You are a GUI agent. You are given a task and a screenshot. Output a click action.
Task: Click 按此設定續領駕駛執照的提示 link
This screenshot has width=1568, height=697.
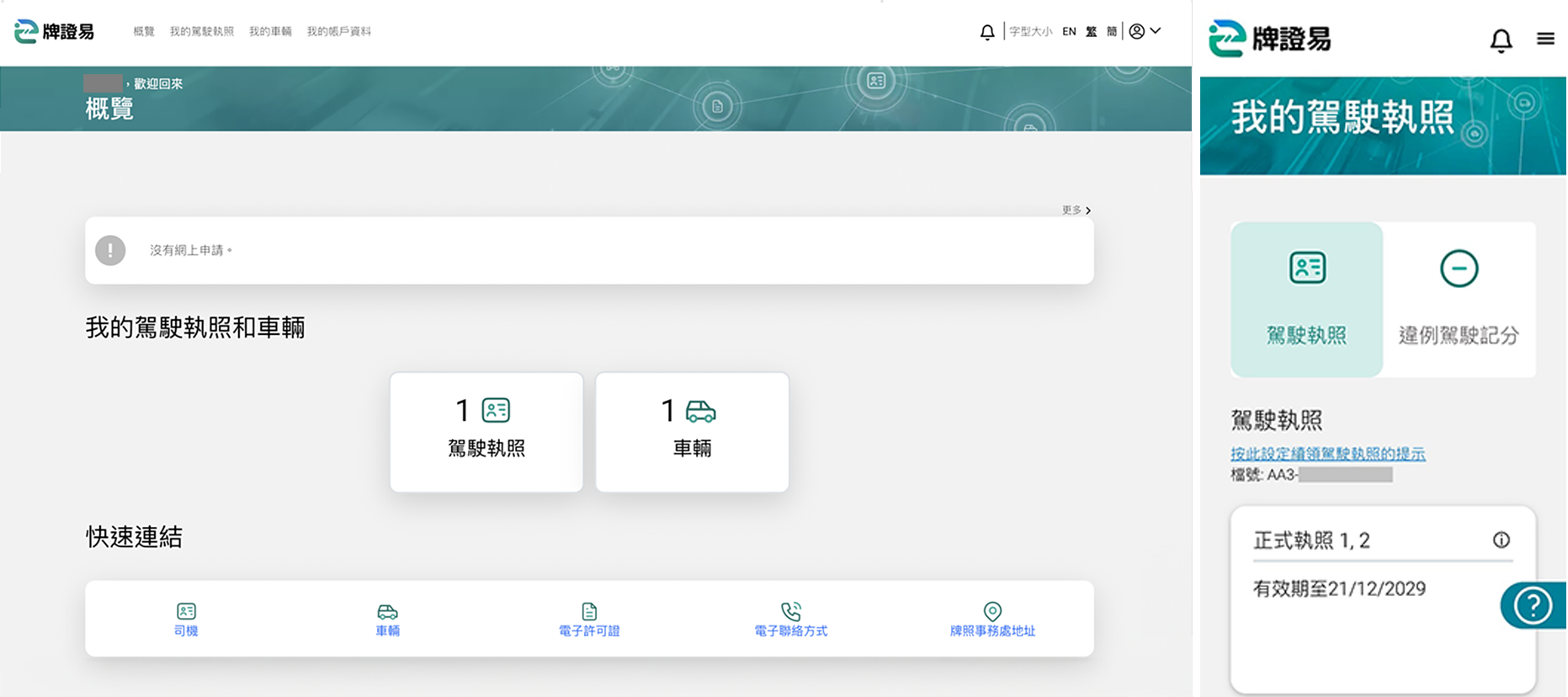coord(1327,454)
